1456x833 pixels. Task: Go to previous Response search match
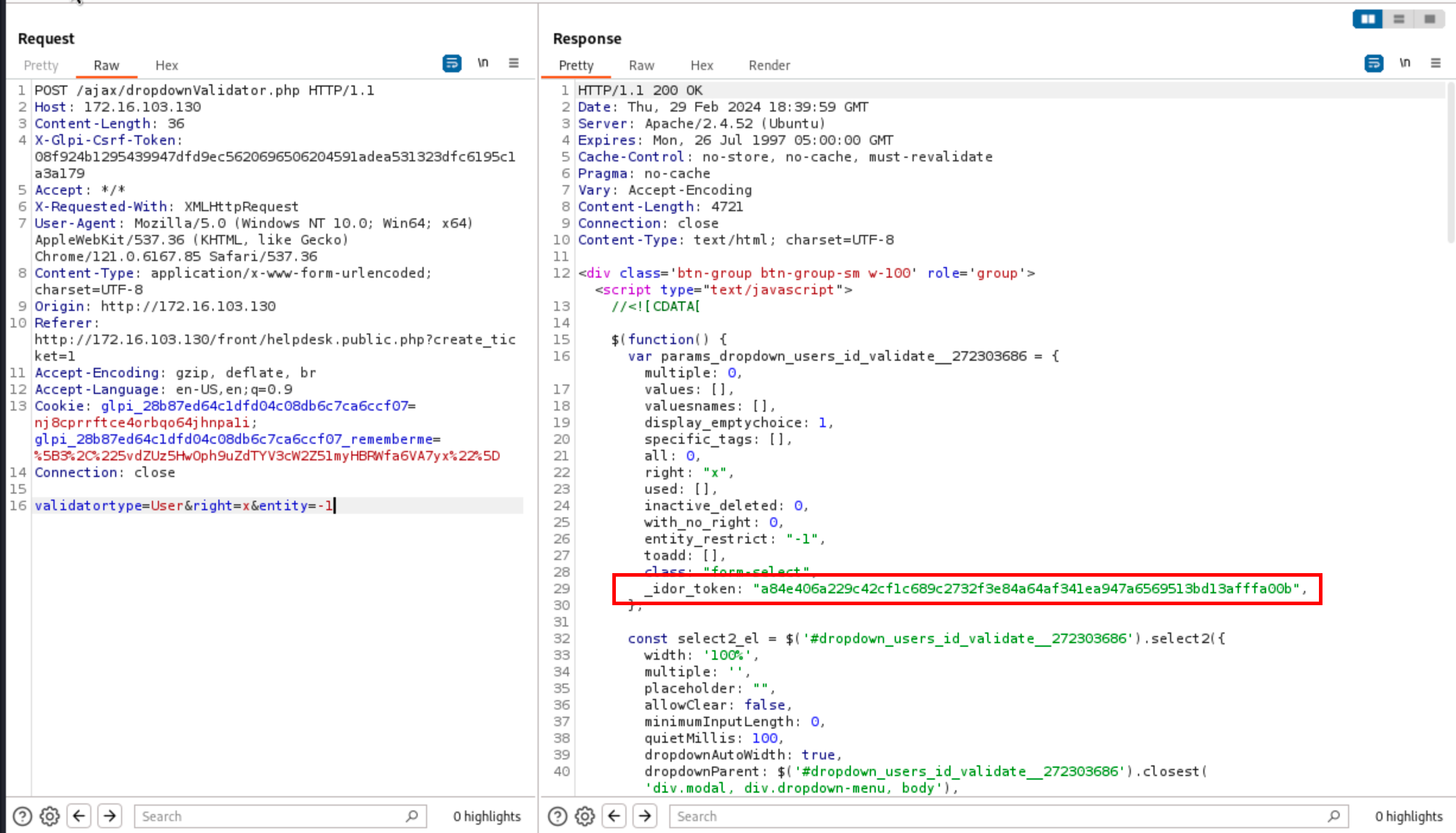coord(614,816)
